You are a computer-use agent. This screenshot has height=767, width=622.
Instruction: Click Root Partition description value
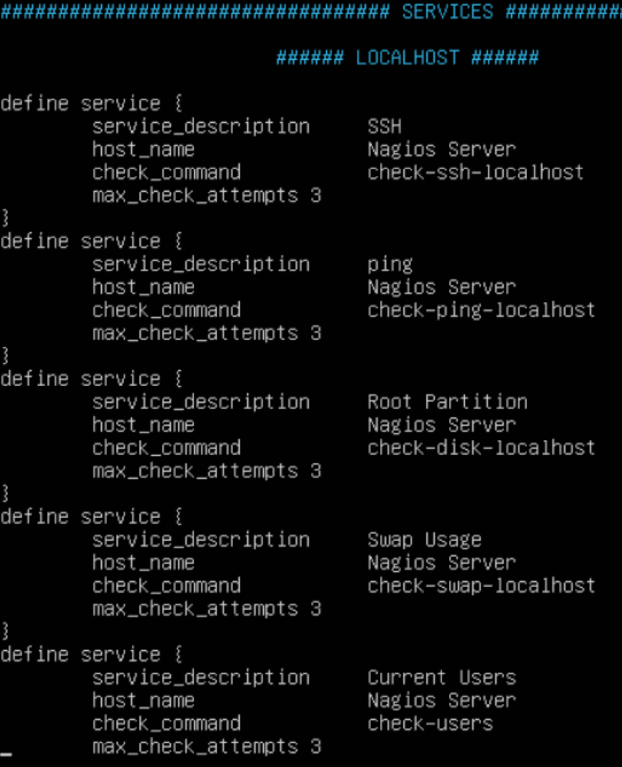pyautogui.click(x=447, y=402)
